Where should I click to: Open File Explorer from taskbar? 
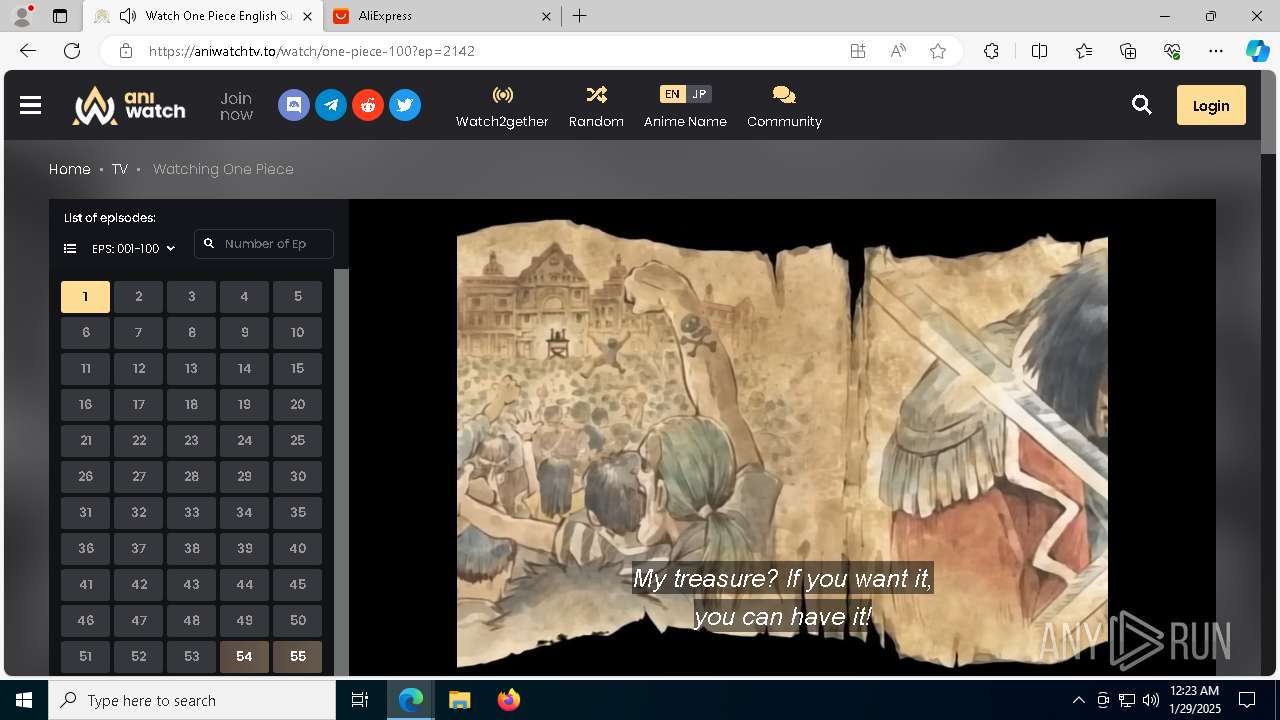tap(459, 700)
